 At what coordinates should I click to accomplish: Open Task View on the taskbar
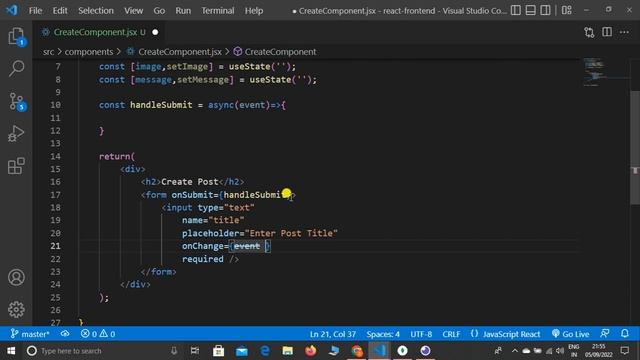point(195,351)
